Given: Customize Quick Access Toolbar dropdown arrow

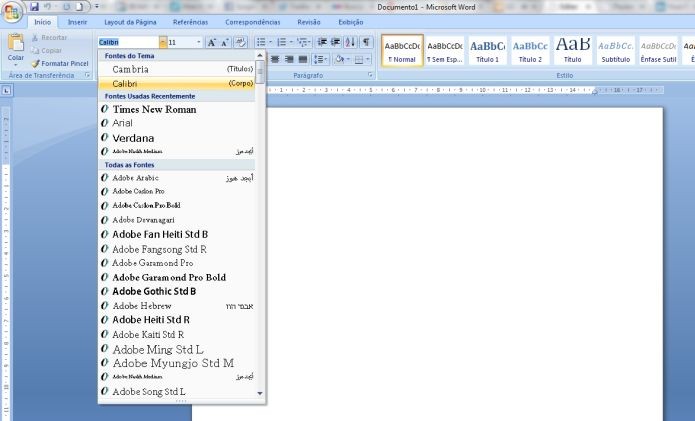Looking at the screenshot, I should [97, 7].
